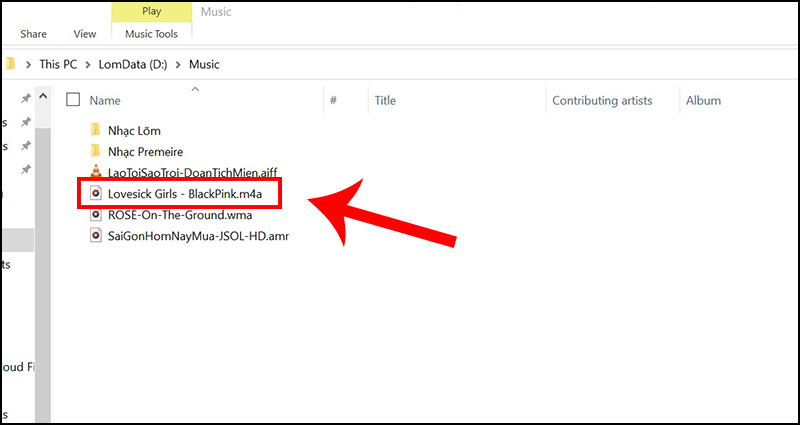Select ROSE-On-The-Ground.wma file name
This screenshot has height=425, width=800.
coord(180,215)
